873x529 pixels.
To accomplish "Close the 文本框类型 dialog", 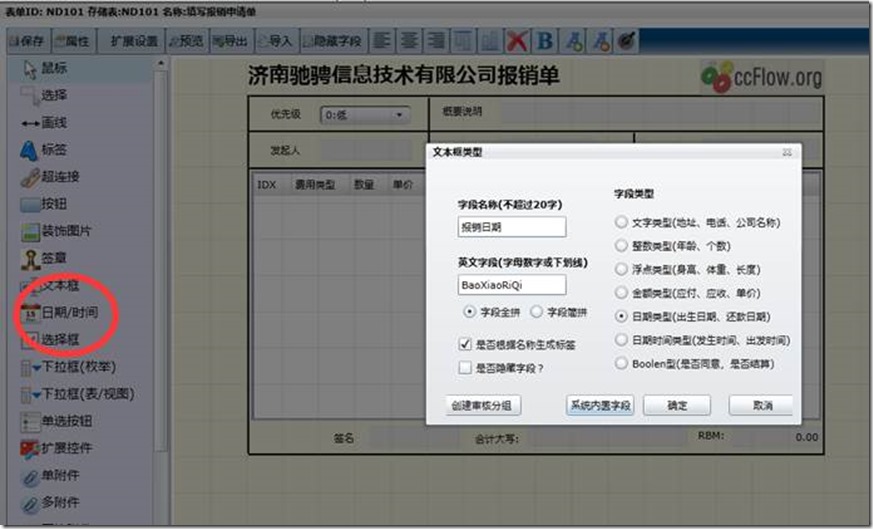I will (x=787, y=152).
